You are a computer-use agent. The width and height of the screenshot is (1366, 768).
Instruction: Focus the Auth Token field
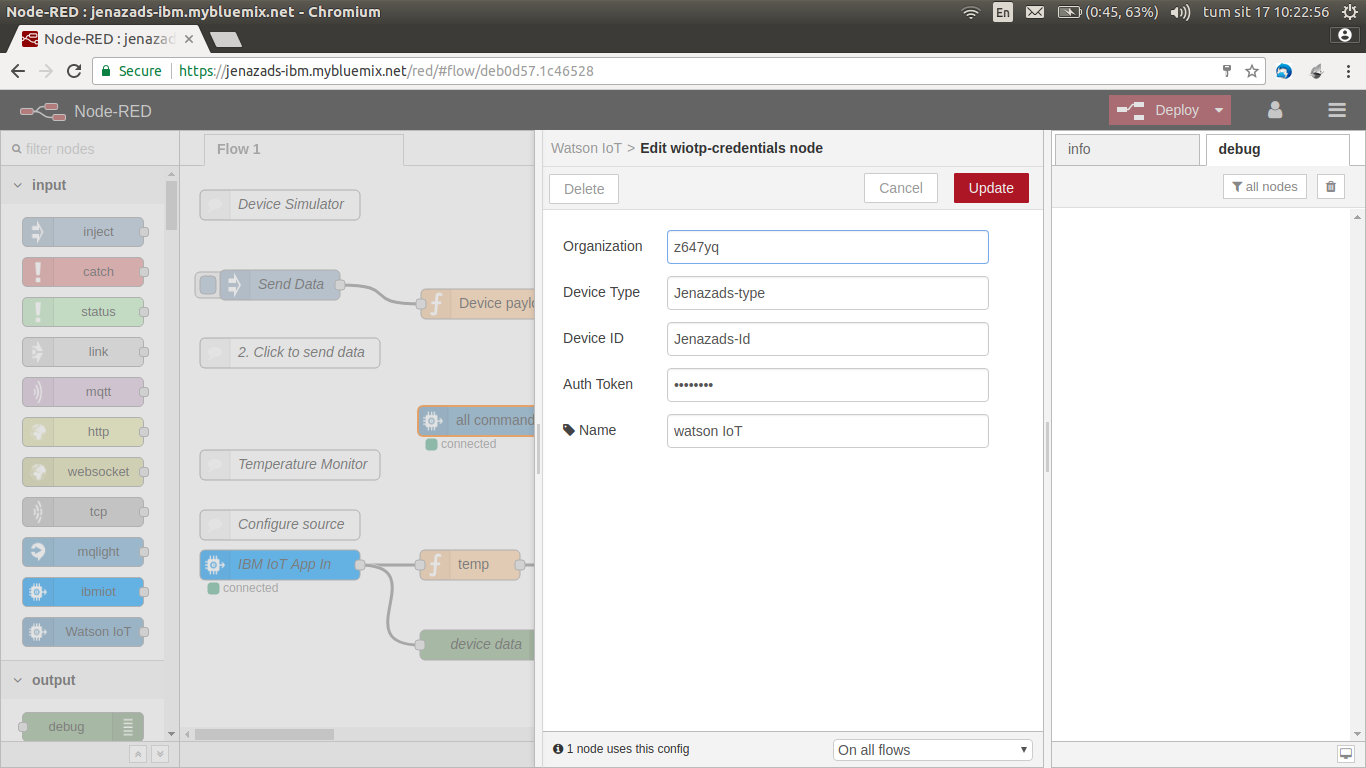pyautogui.click(x=828, y=385)
